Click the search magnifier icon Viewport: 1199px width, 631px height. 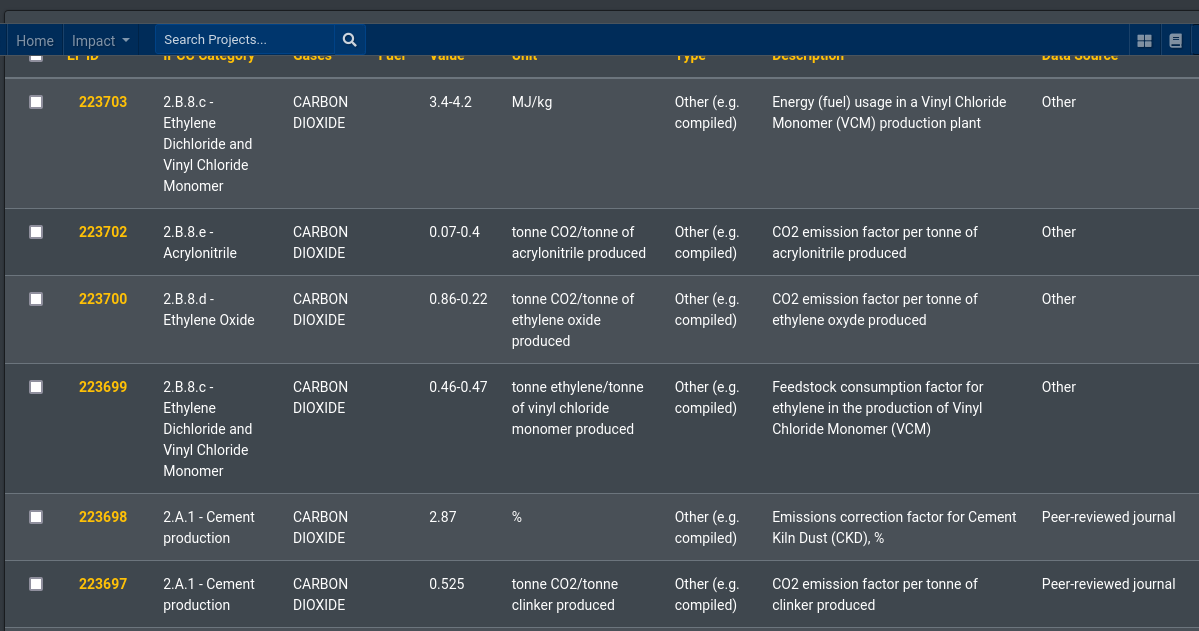coord(348,39)
